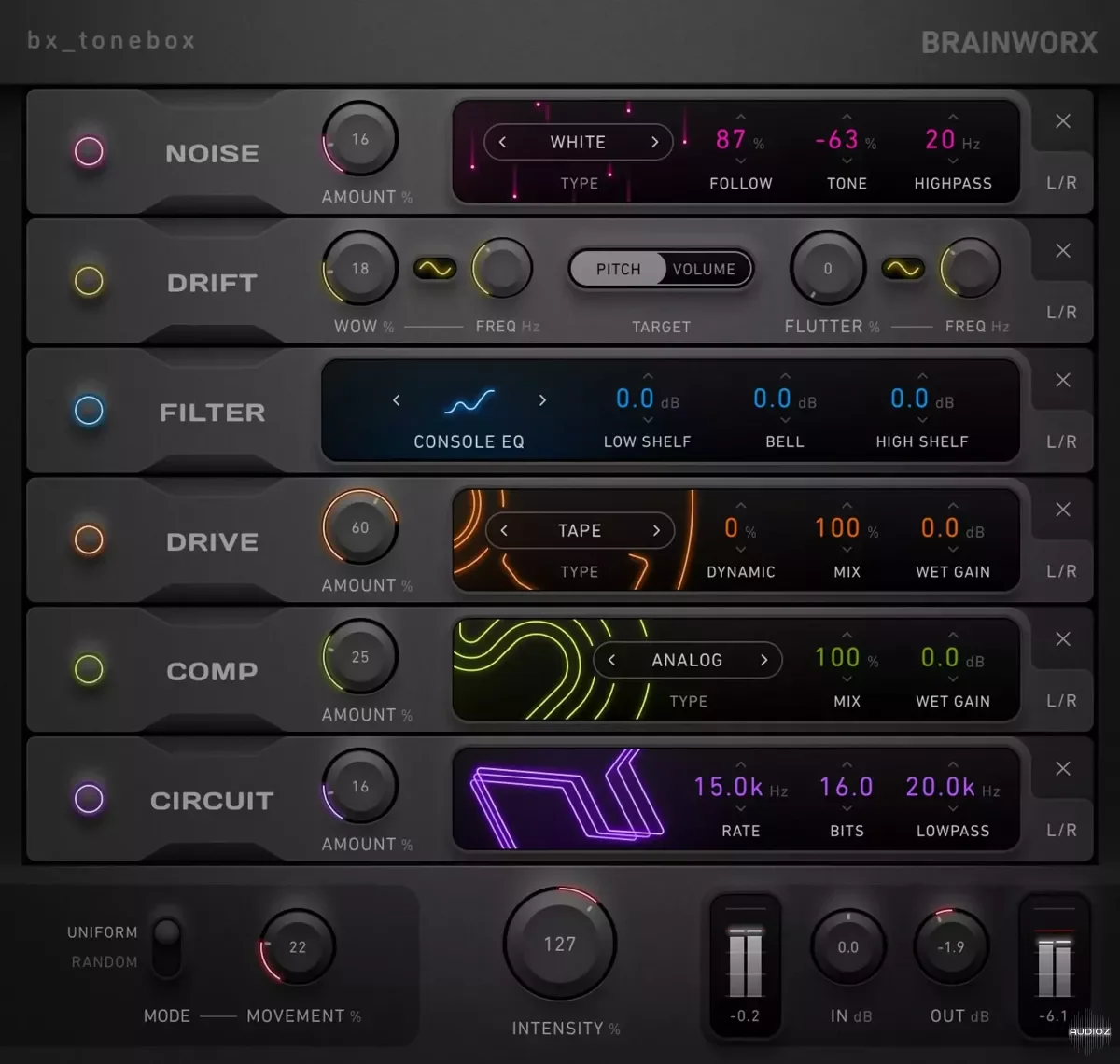Toggle the COMP module power ring
1120x1064 pixels.
[89, 669]
